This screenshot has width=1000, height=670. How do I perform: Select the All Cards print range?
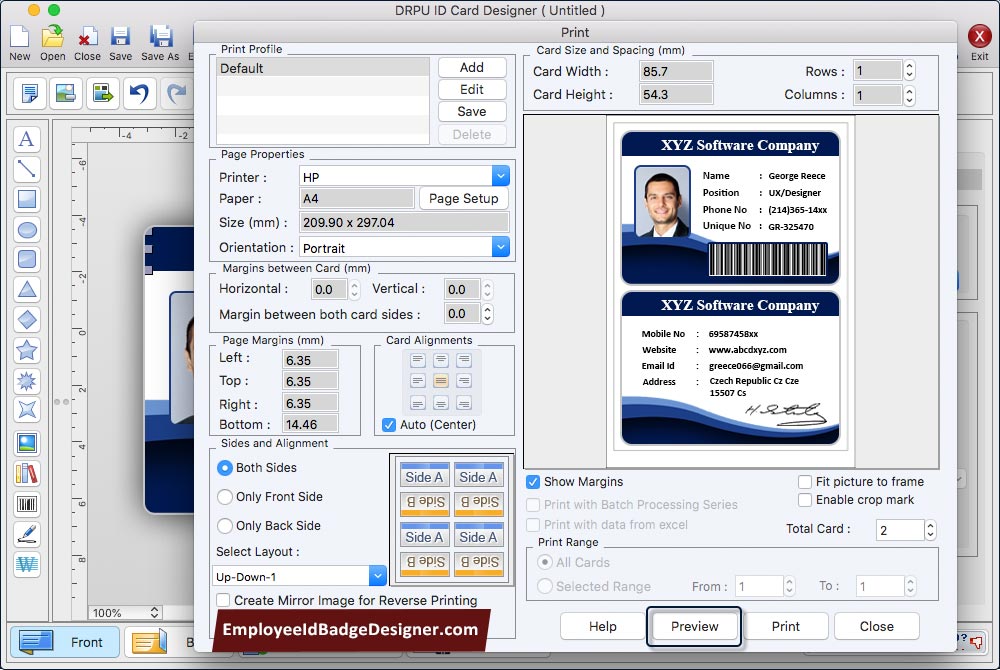pyautogui.click(x=545, y=562)
